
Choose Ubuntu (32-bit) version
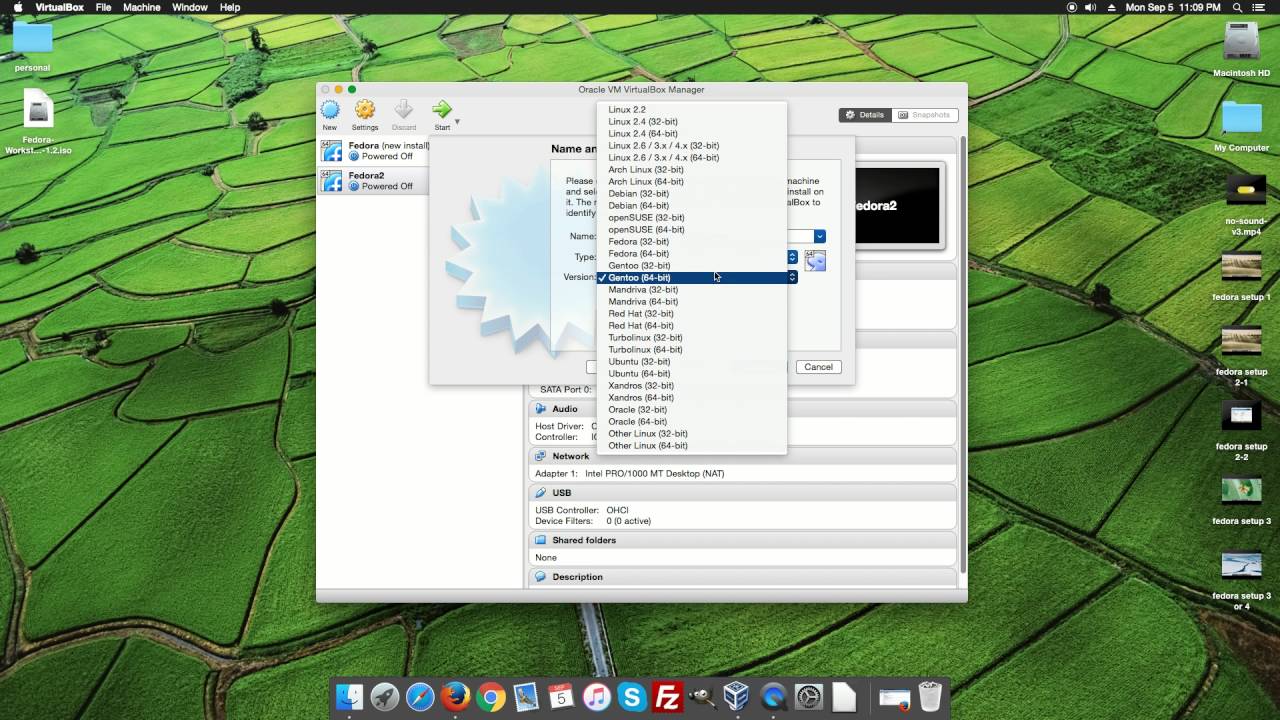(691, 361)
